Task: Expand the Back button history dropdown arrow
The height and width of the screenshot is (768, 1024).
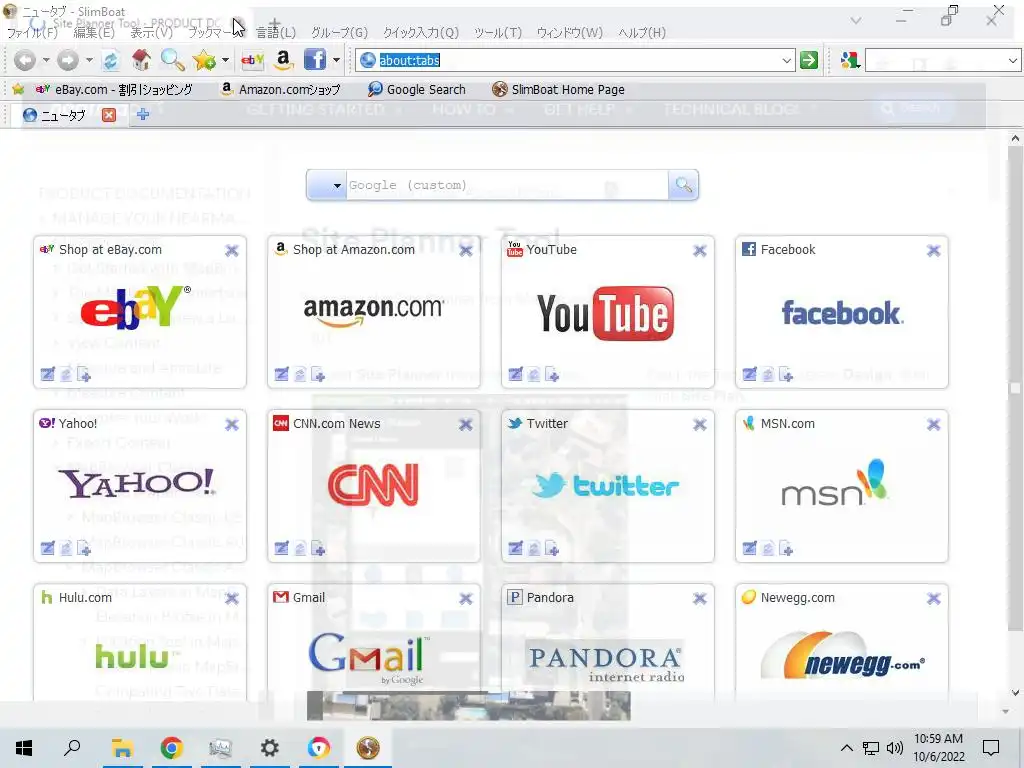Action: pos(46,61)
